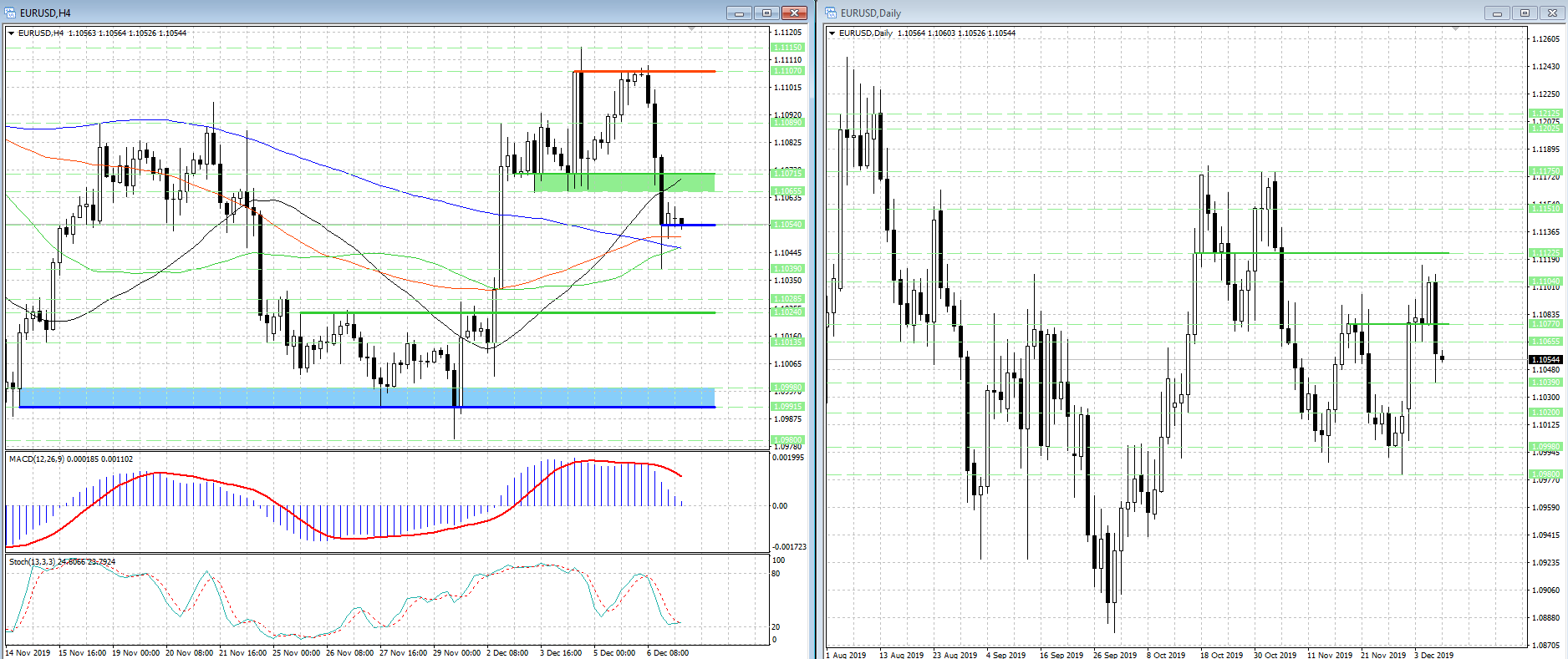Minimize the EURUSD,Daily chart window
Screen dimensions: 1568x659
(x=1497, y=13)
